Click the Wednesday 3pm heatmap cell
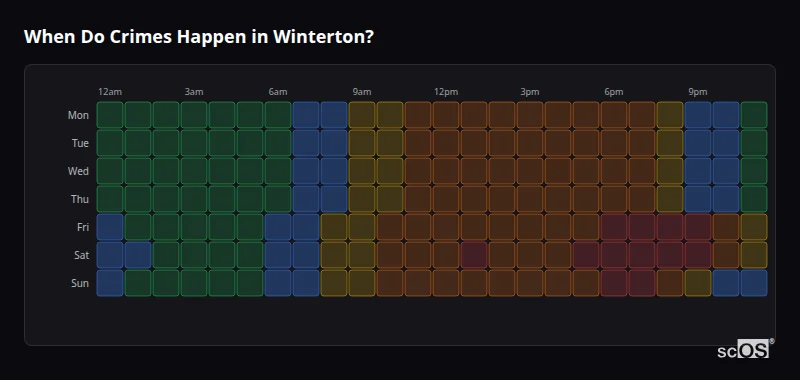The height and width of the screenshot is (380, 800). pos(530,171)
